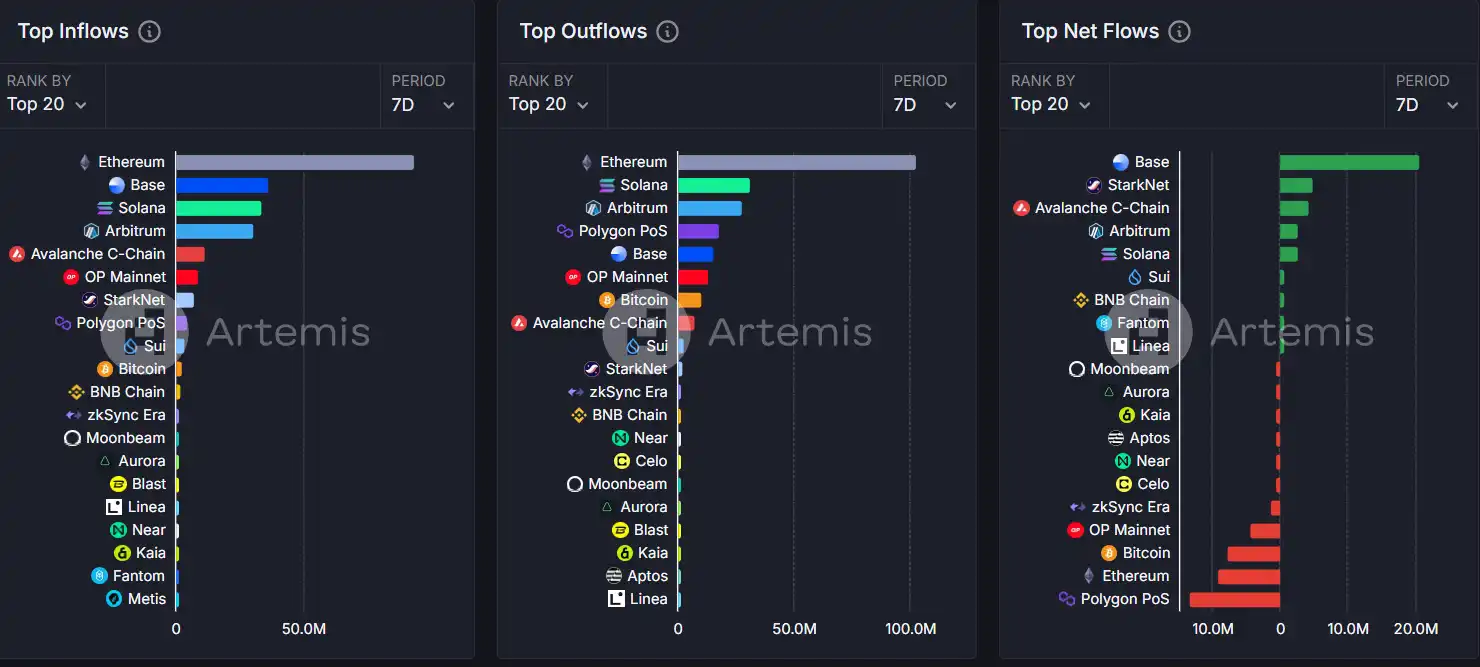Click the Bitcoin icon in Top Outflows
This screenshot has width=1480, height=667.
(607, 300)
